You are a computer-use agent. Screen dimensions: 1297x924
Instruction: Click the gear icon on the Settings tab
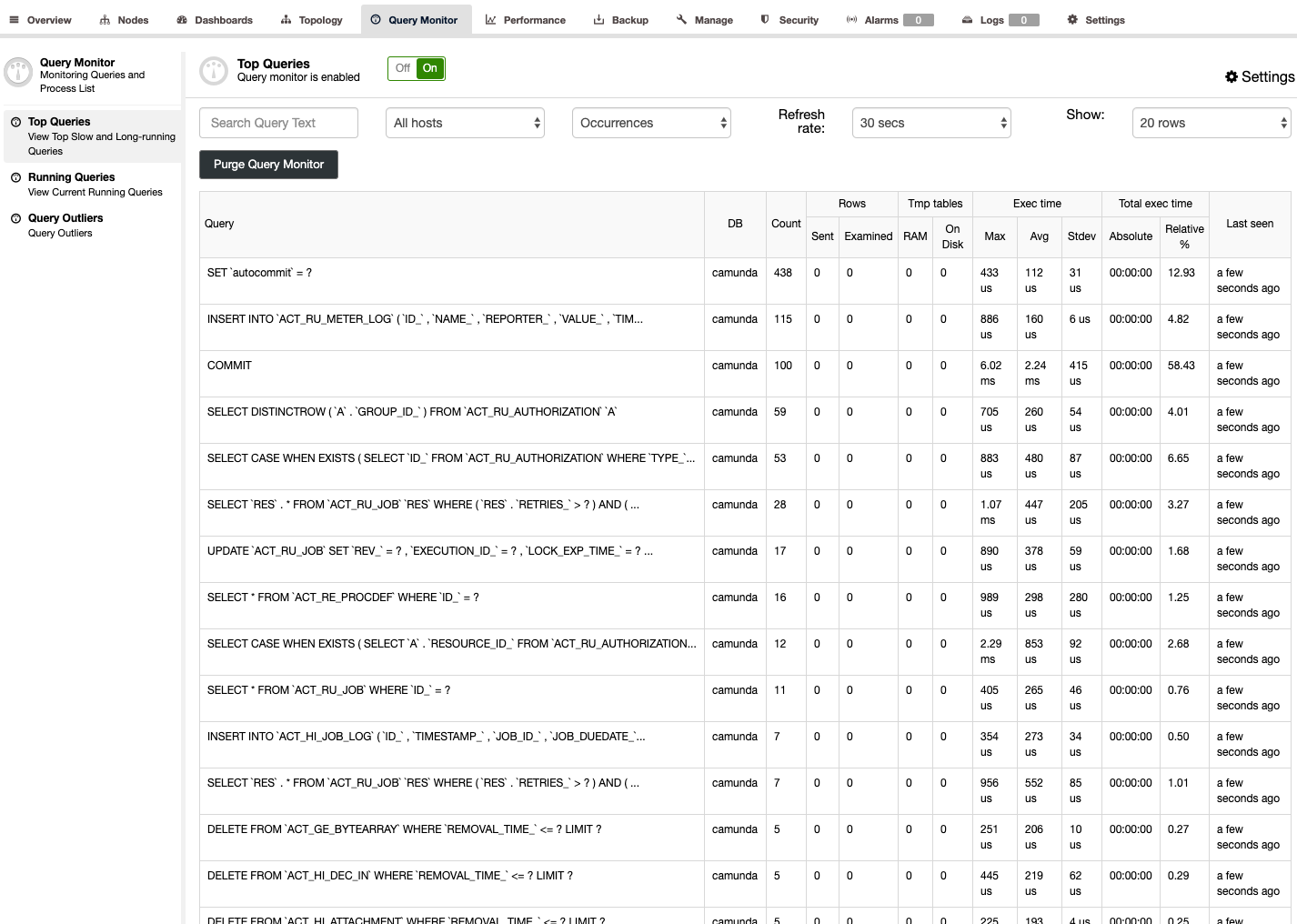tap(1072, 20)
